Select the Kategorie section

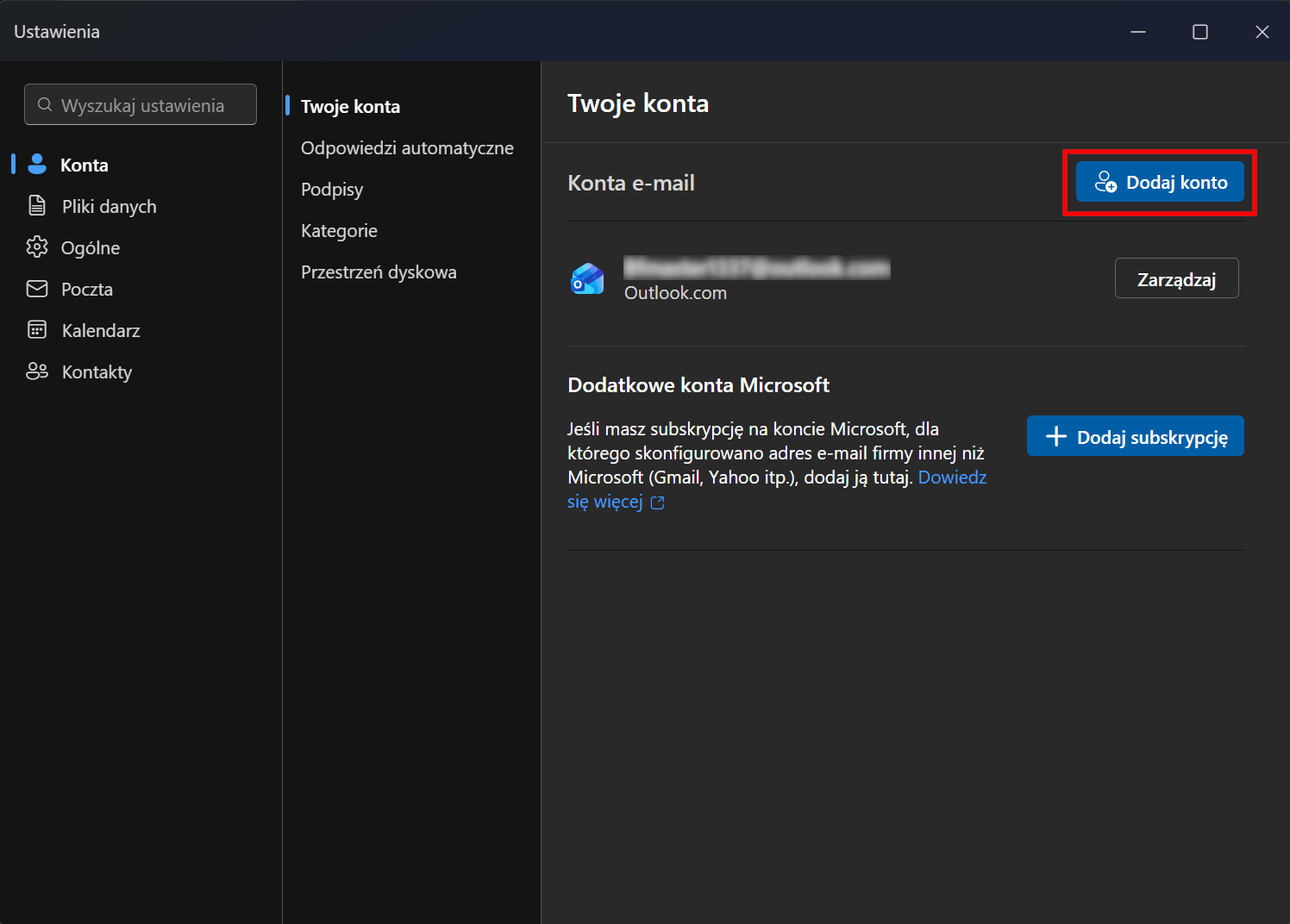[x=339, y=231]
